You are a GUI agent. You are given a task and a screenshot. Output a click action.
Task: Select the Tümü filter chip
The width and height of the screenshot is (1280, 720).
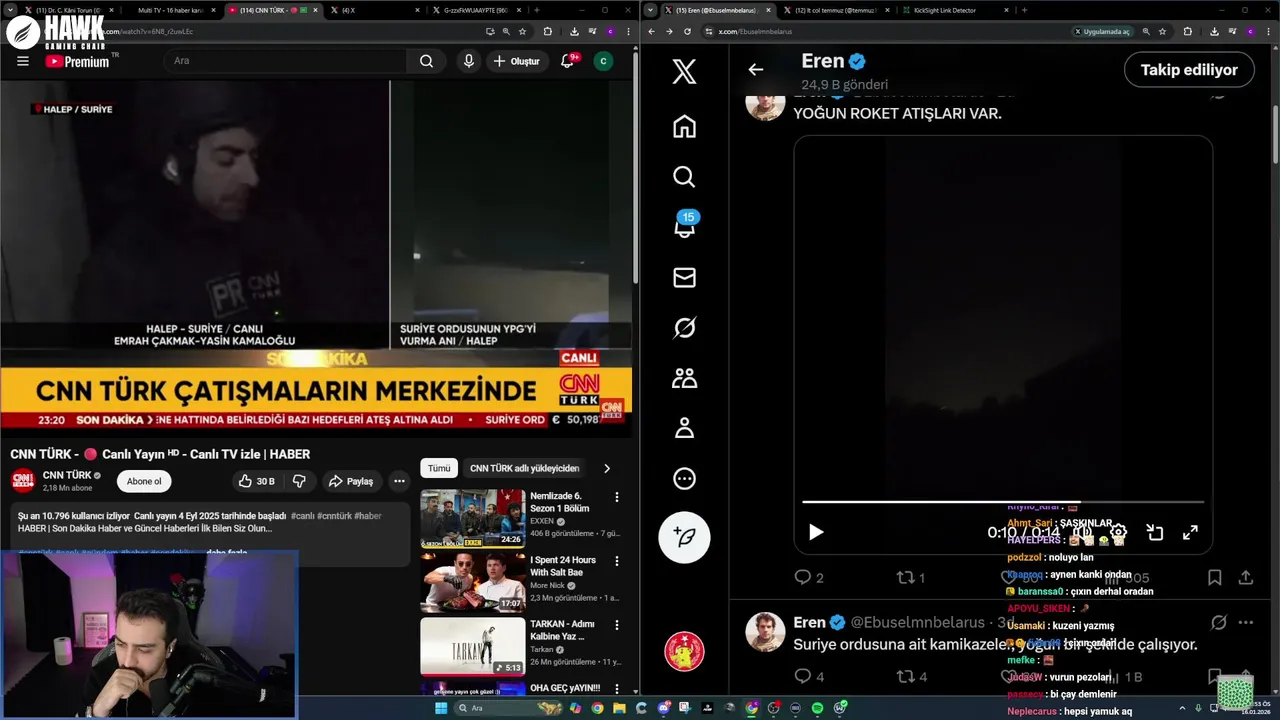pos(439,468)
